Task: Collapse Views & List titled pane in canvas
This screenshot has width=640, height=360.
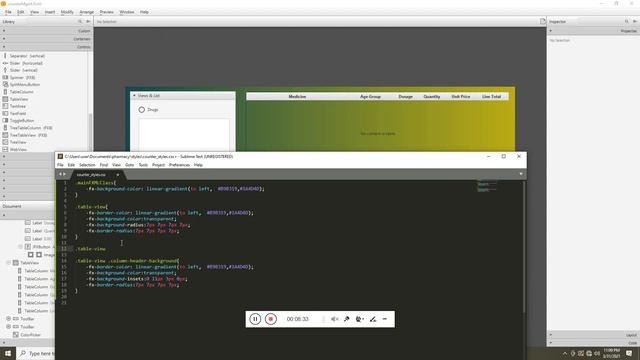Action: 134,96
